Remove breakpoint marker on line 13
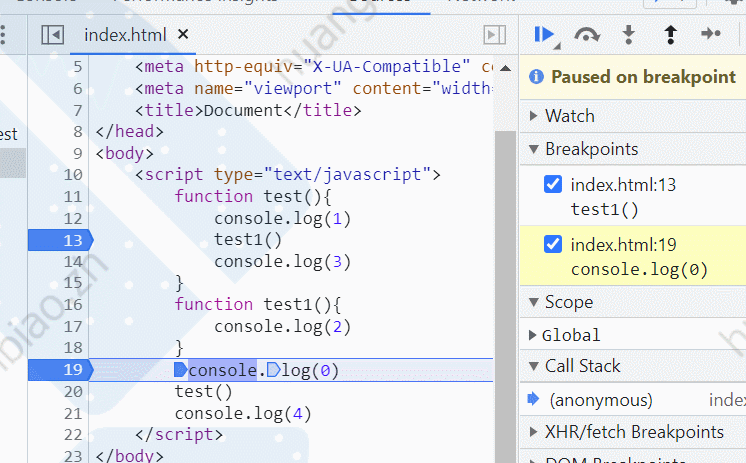 61,240
